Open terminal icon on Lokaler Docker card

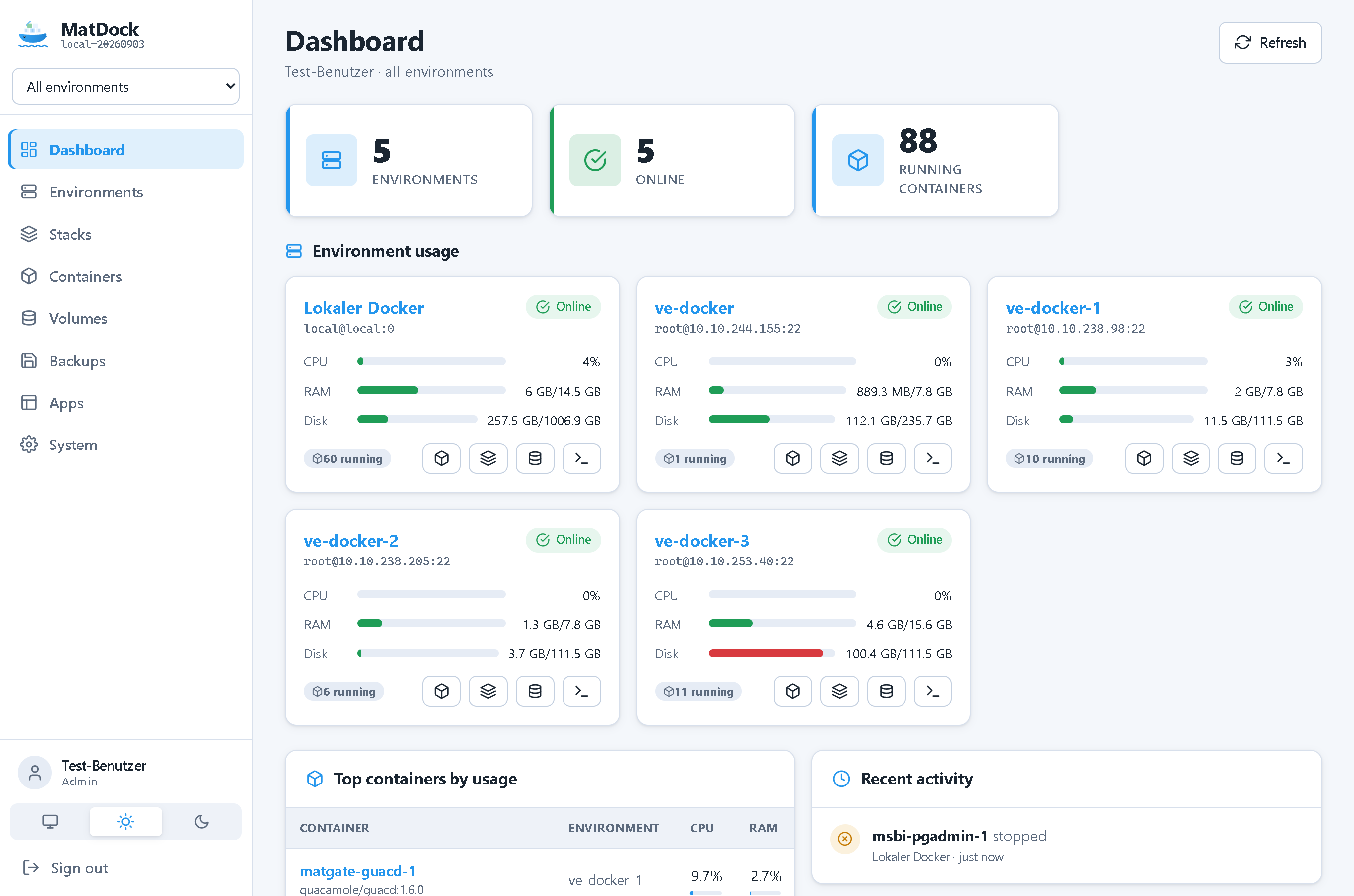point(581,458)
